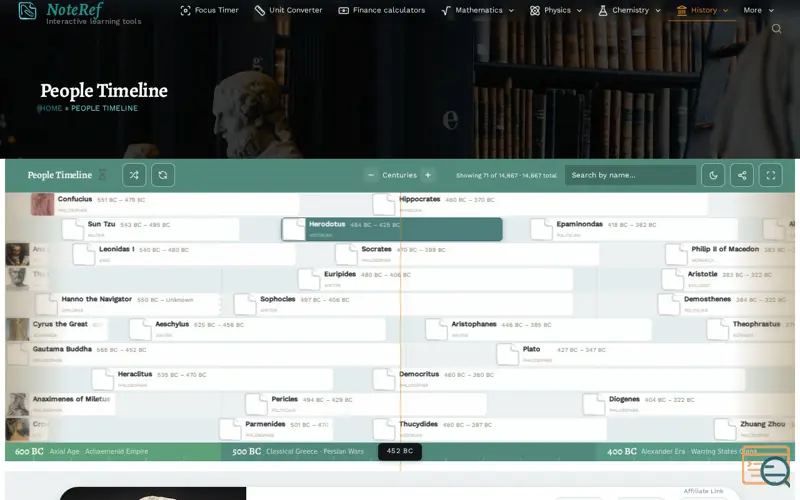Open the Democritus card
The width and height of the screenshot is (800, 500).
coord(559,379)
